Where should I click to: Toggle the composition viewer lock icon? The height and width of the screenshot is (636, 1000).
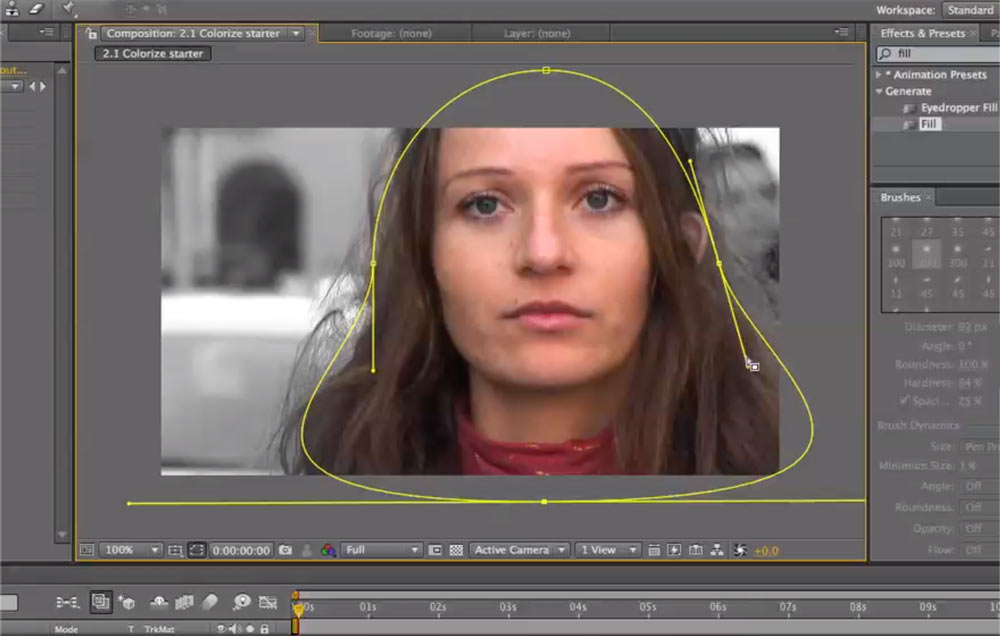(x=91, y=34)
